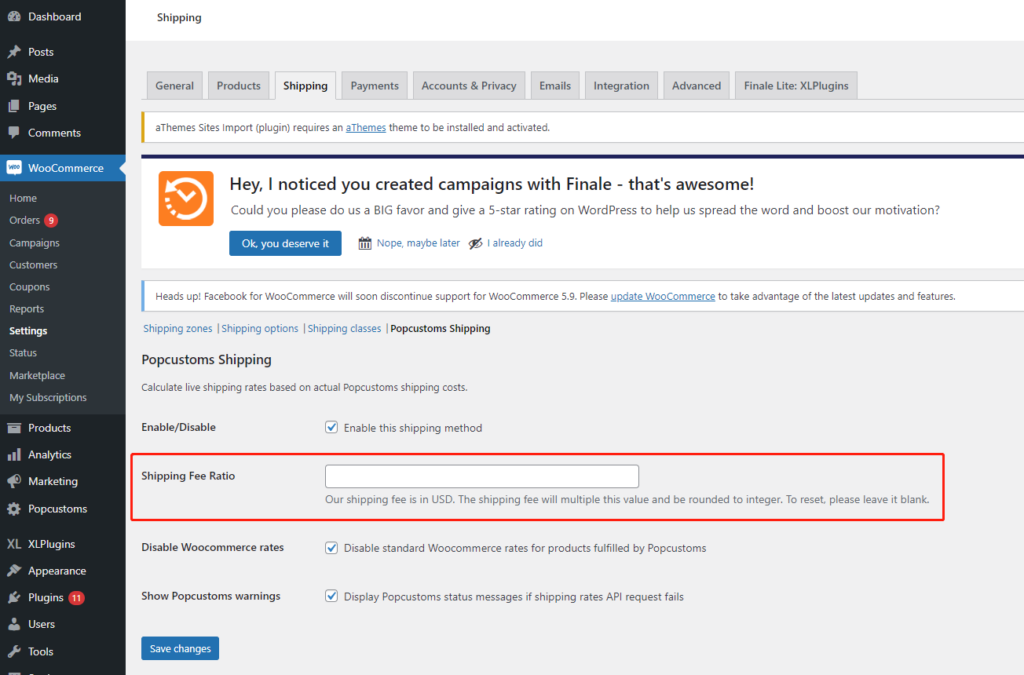The image size is (1024, 675).
Task: Click Ok, you deserve it button
Action: tap(285, 243)
